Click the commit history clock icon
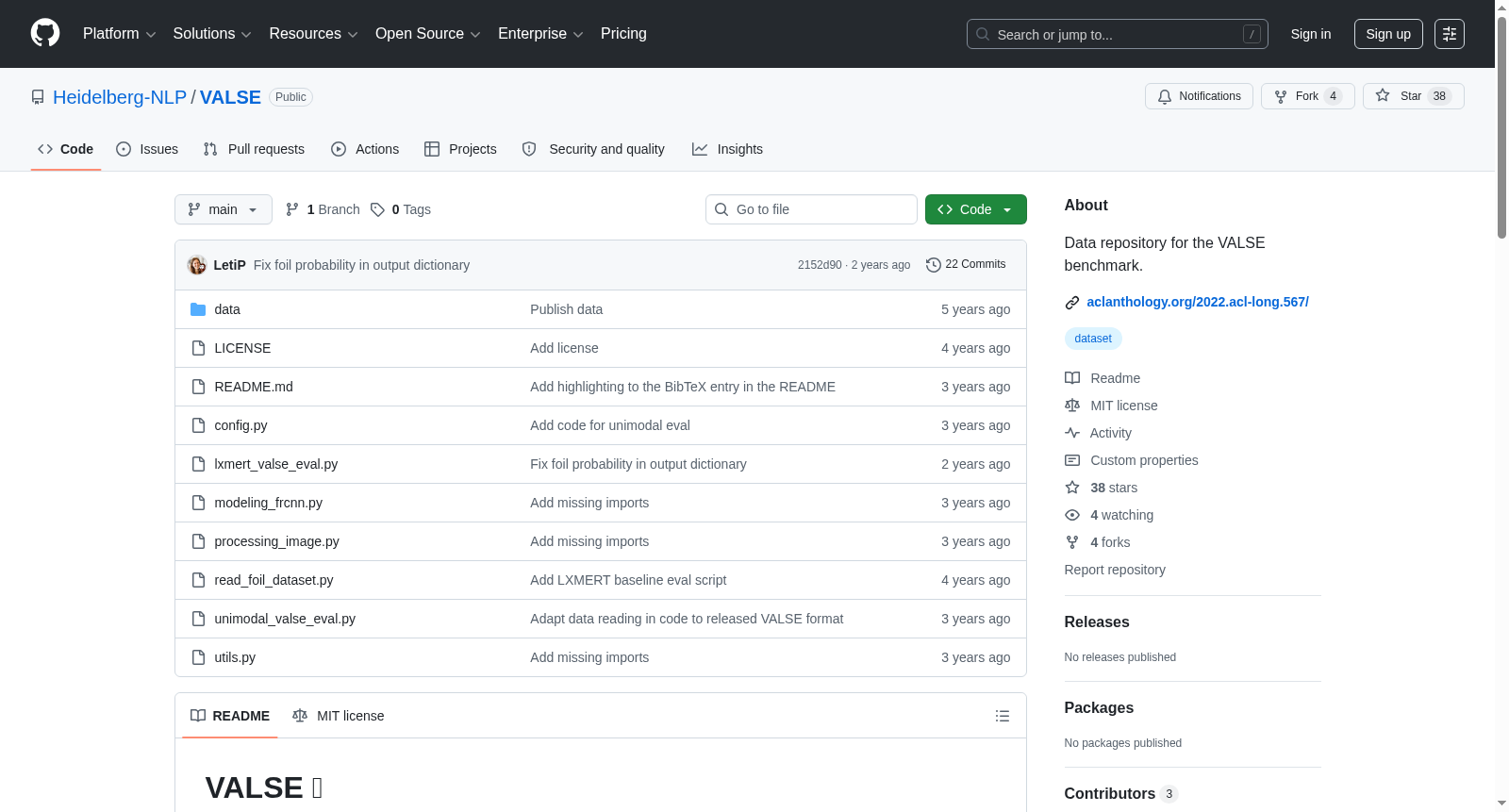The width and height of the screenshot is (1509, 812). point(934,265)
